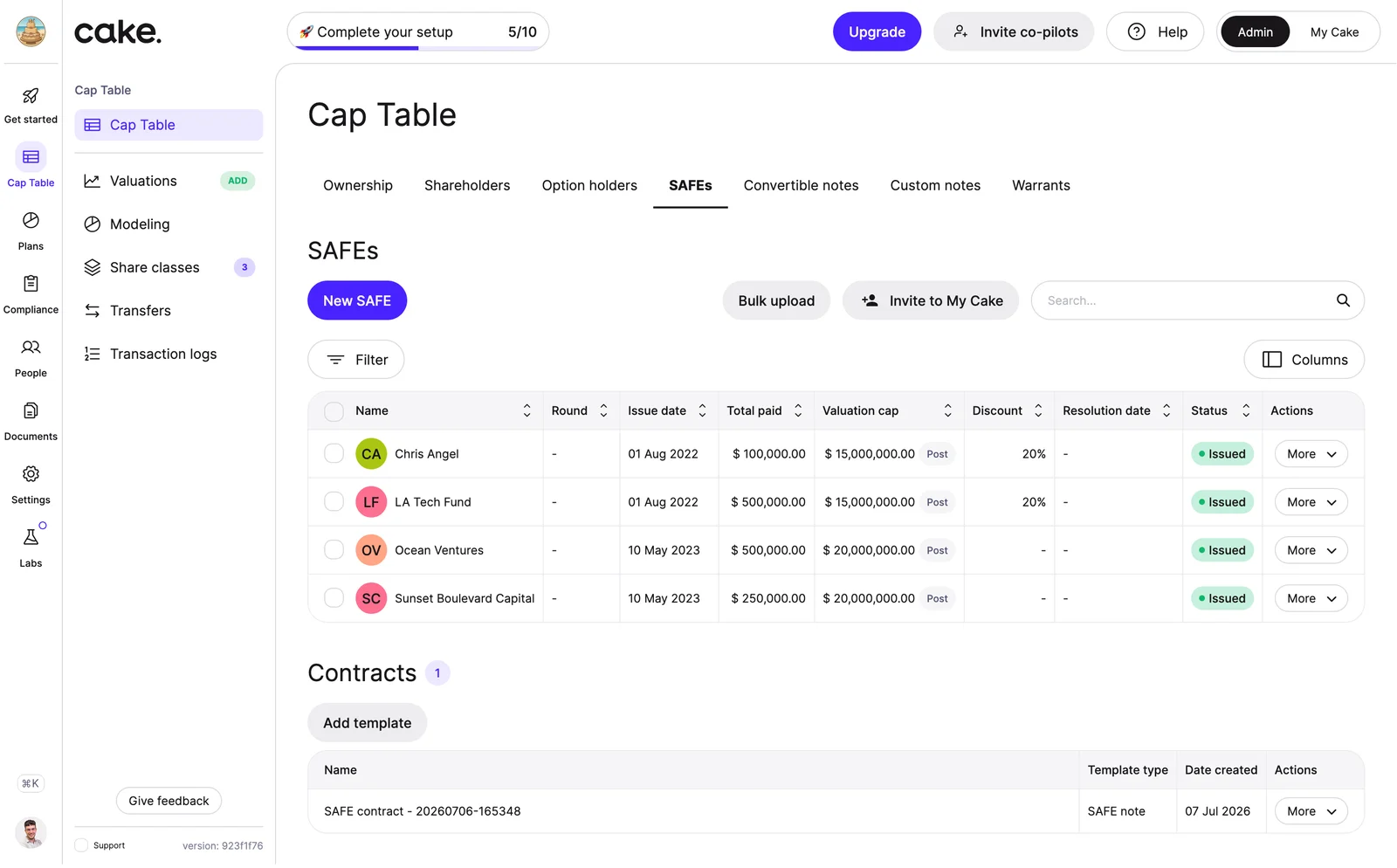Open Transfers in sidebar
This screenshot has height=868, width=1397.
[169, 311]
